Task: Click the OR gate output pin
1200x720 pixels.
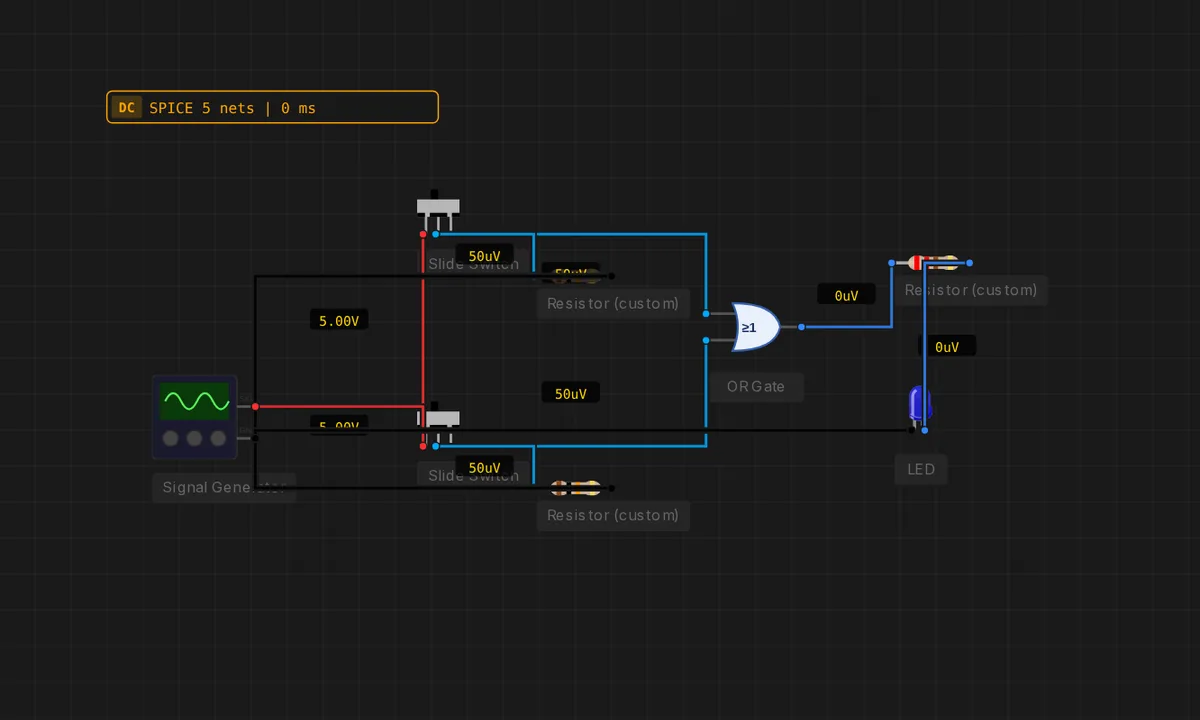Action: pyautogui.click(x=801, y=327)
